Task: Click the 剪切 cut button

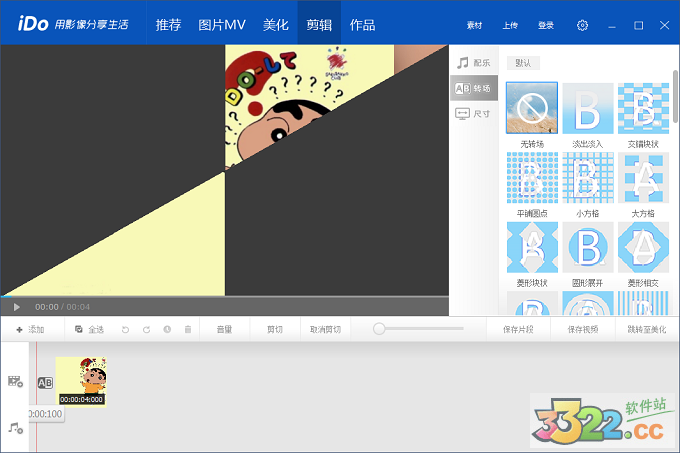Action: tap(275, 329)
